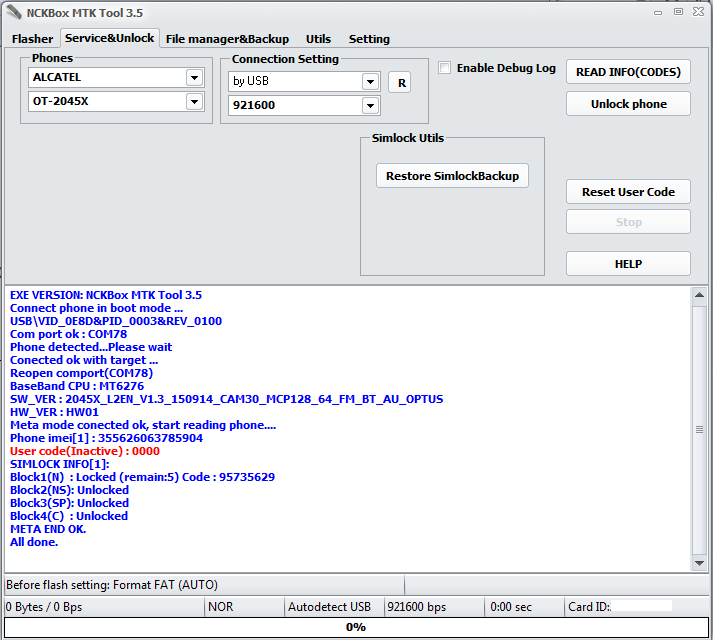Minimize the NCKBox window

click(x=659, y=11)
